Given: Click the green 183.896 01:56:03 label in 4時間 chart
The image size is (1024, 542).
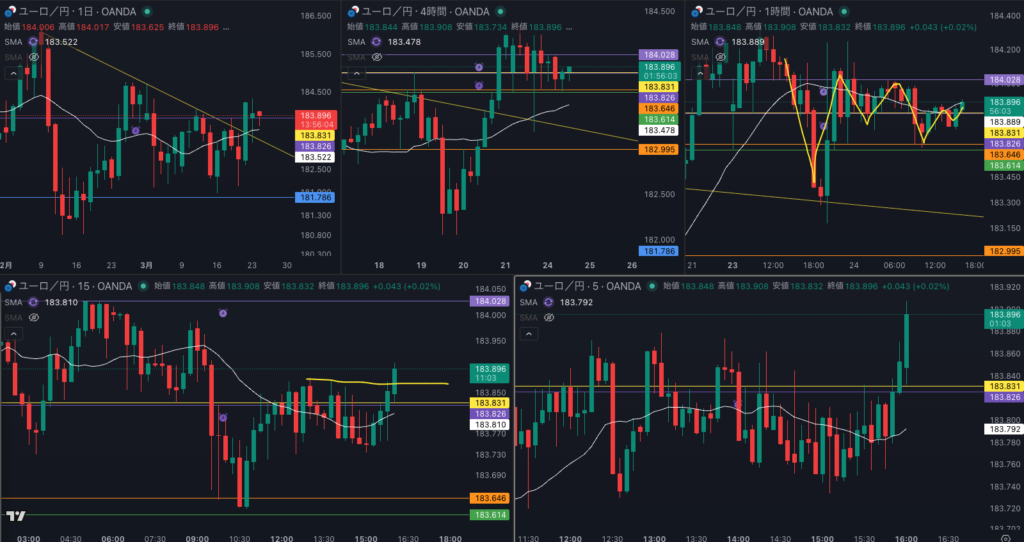Looking at the screenshot, I should coord(660,71).
